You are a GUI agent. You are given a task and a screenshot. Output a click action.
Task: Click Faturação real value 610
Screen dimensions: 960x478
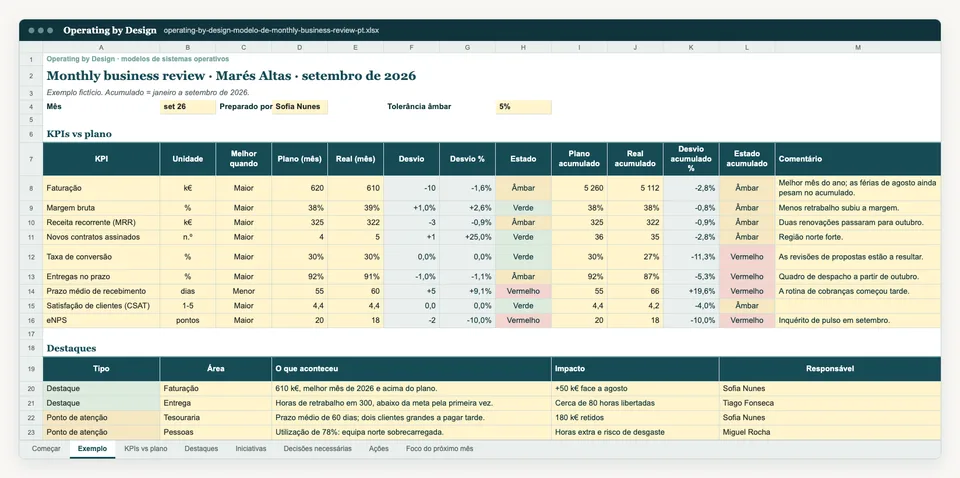[356, 189]
